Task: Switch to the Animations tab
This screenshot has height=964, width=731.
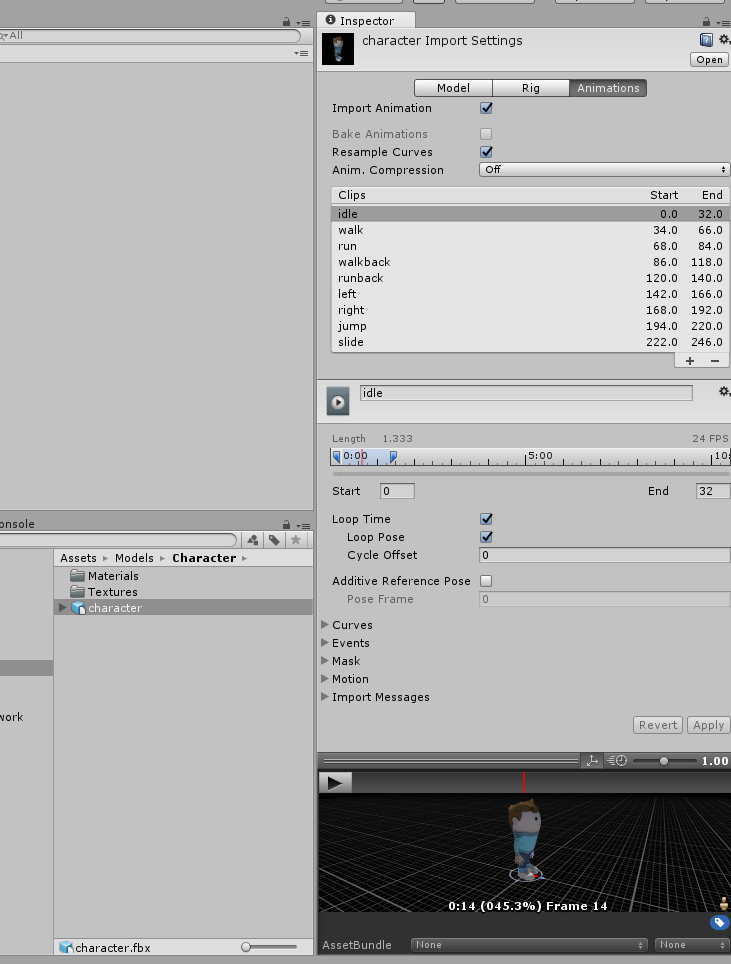Action: pyautogui.click(x=608, y=88)
